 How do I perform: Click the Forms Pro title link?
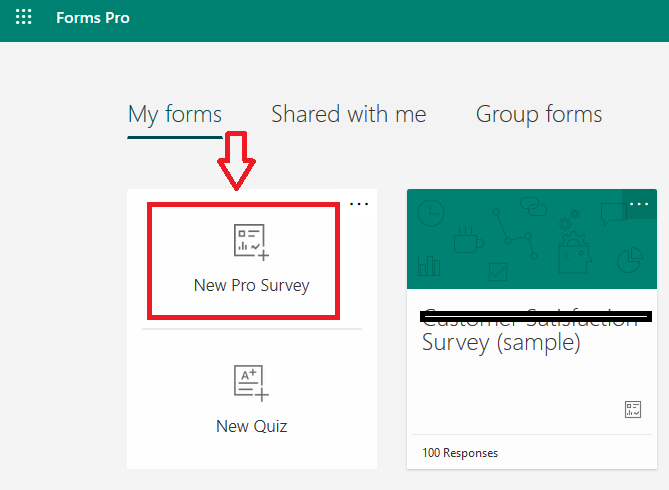(93, 18)
